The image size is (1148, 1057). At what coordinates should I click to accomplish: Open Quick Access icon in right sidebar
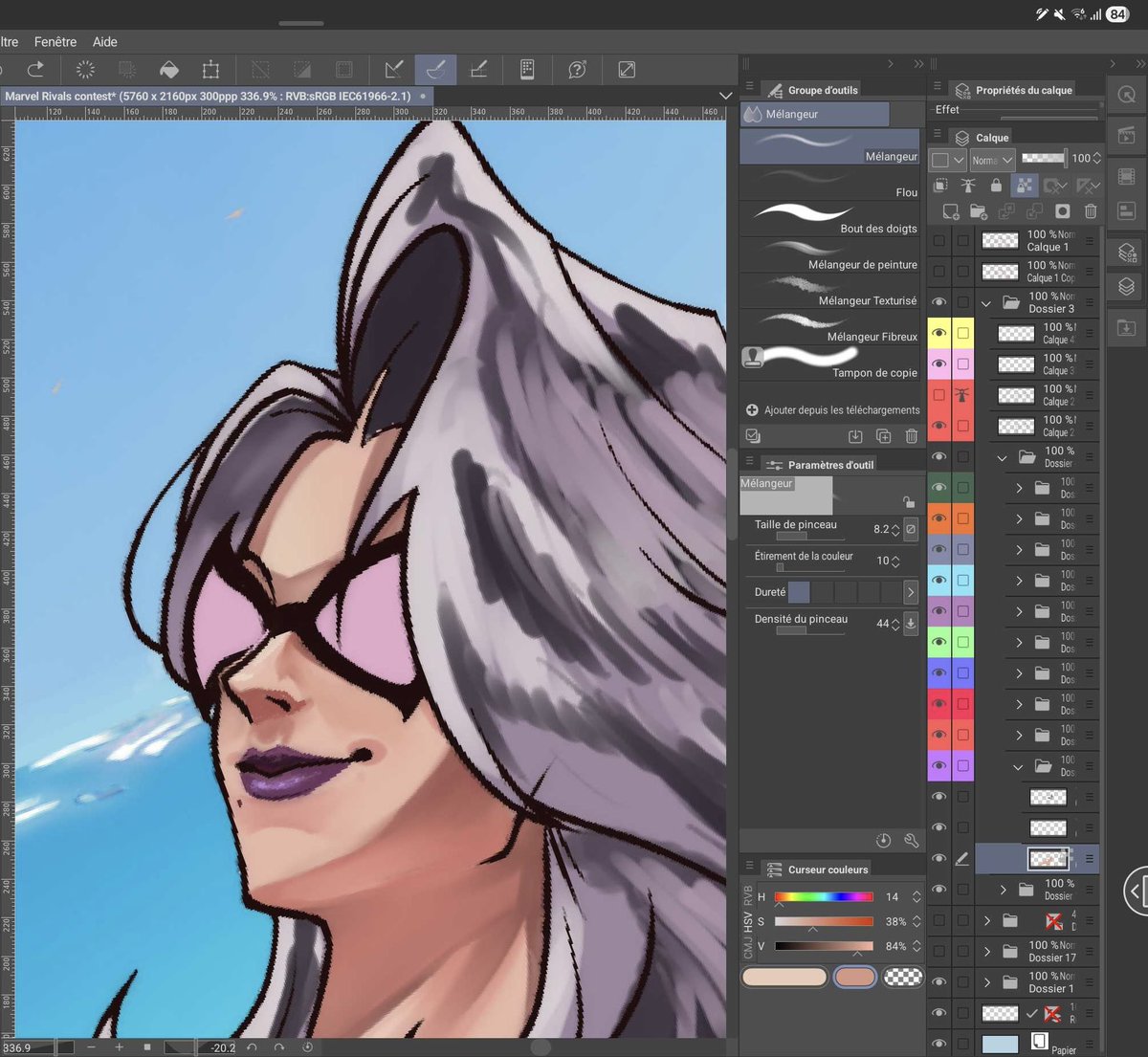(1127, 94)
